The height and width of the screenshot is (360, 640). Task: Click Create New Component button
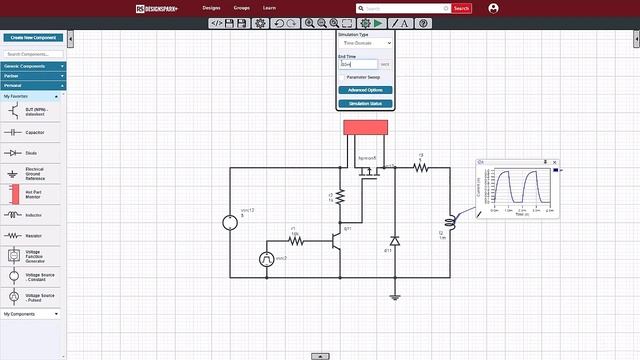click(x=33, y=38)
